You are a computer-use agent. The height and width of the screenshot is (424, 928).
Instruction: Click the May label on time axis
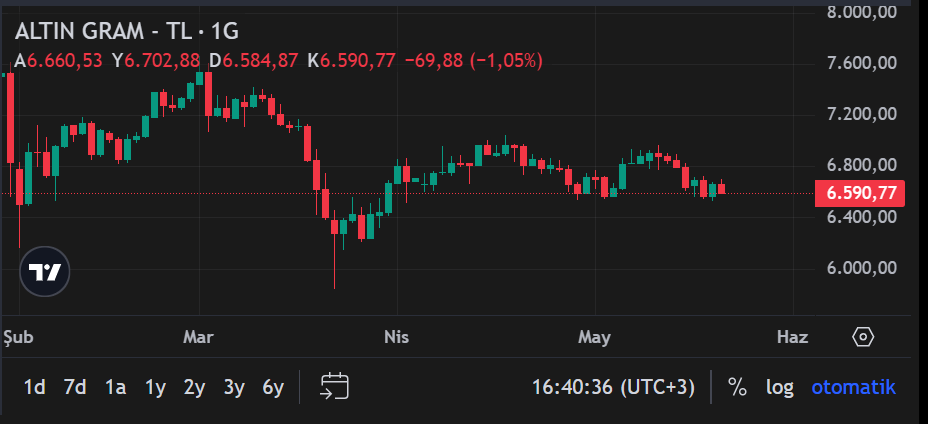click(x=594, y=338)
